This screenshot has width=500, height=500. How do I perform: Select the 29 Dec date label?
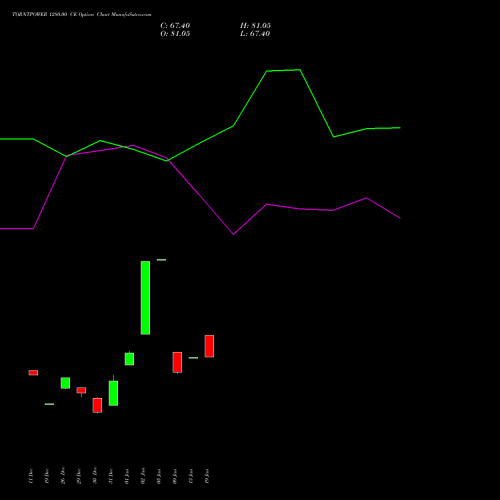(x=79, y=476)
